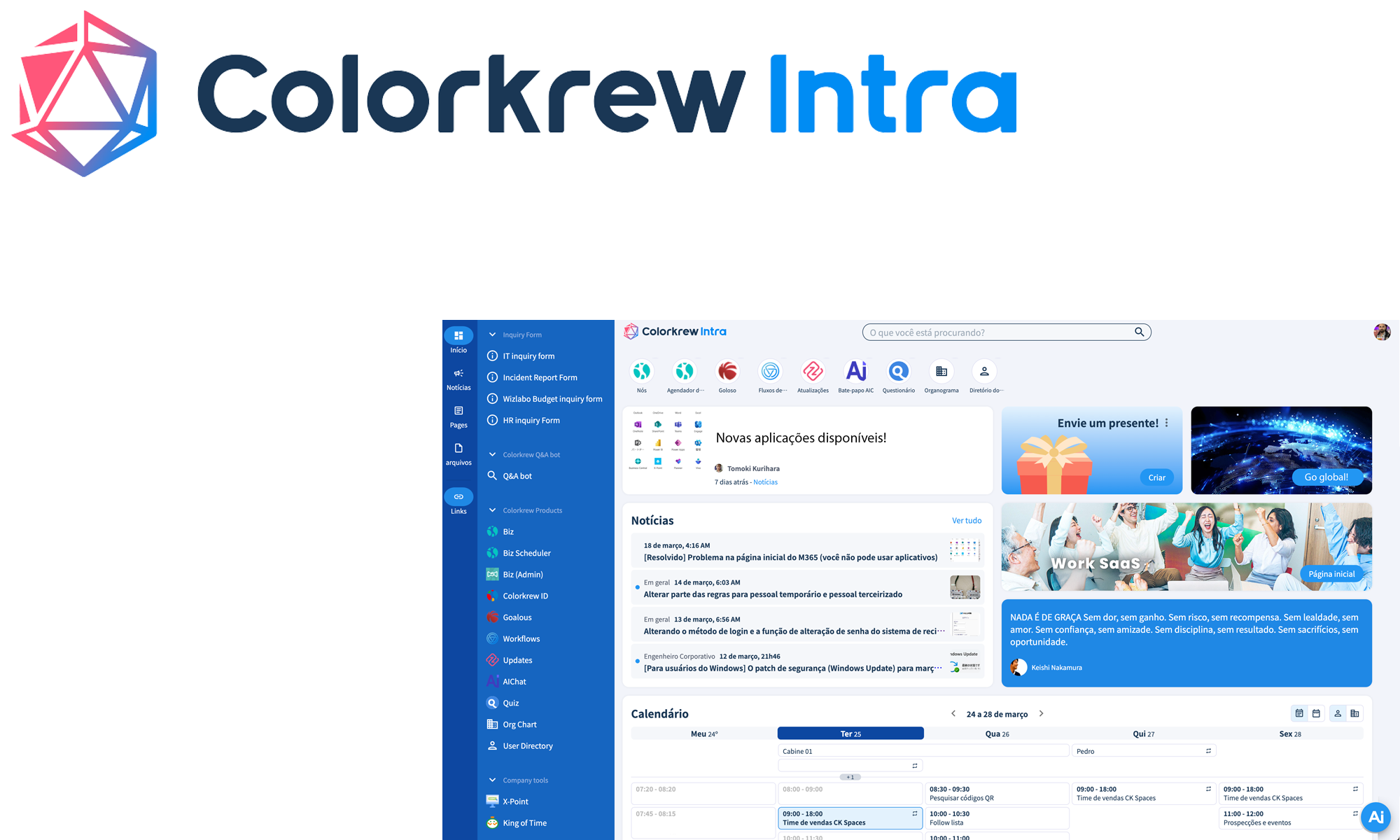Open the Organograma shortcut icon

[941, 372]
